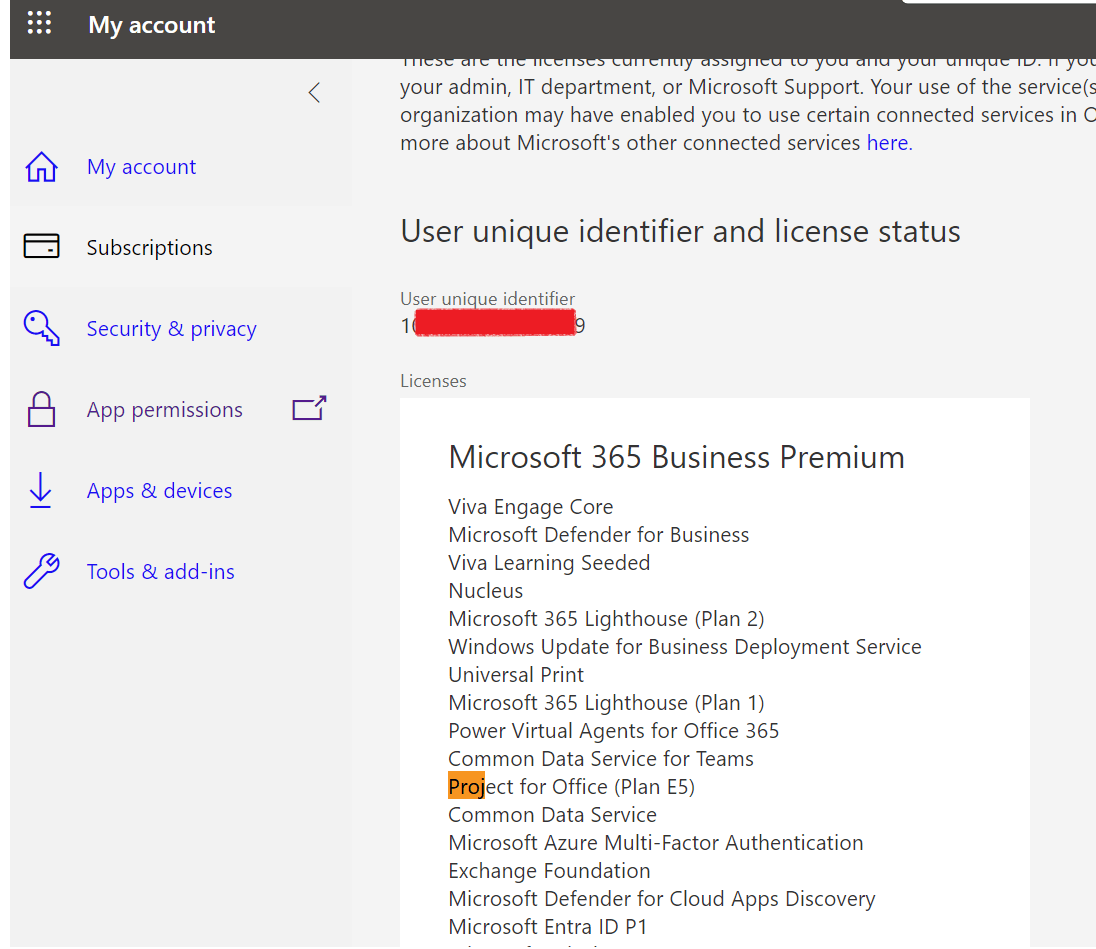The width and height of the screenshot is (1096, 949).
Task: Select 'Microsoft Defender for Business' entry
Action: 598,535
